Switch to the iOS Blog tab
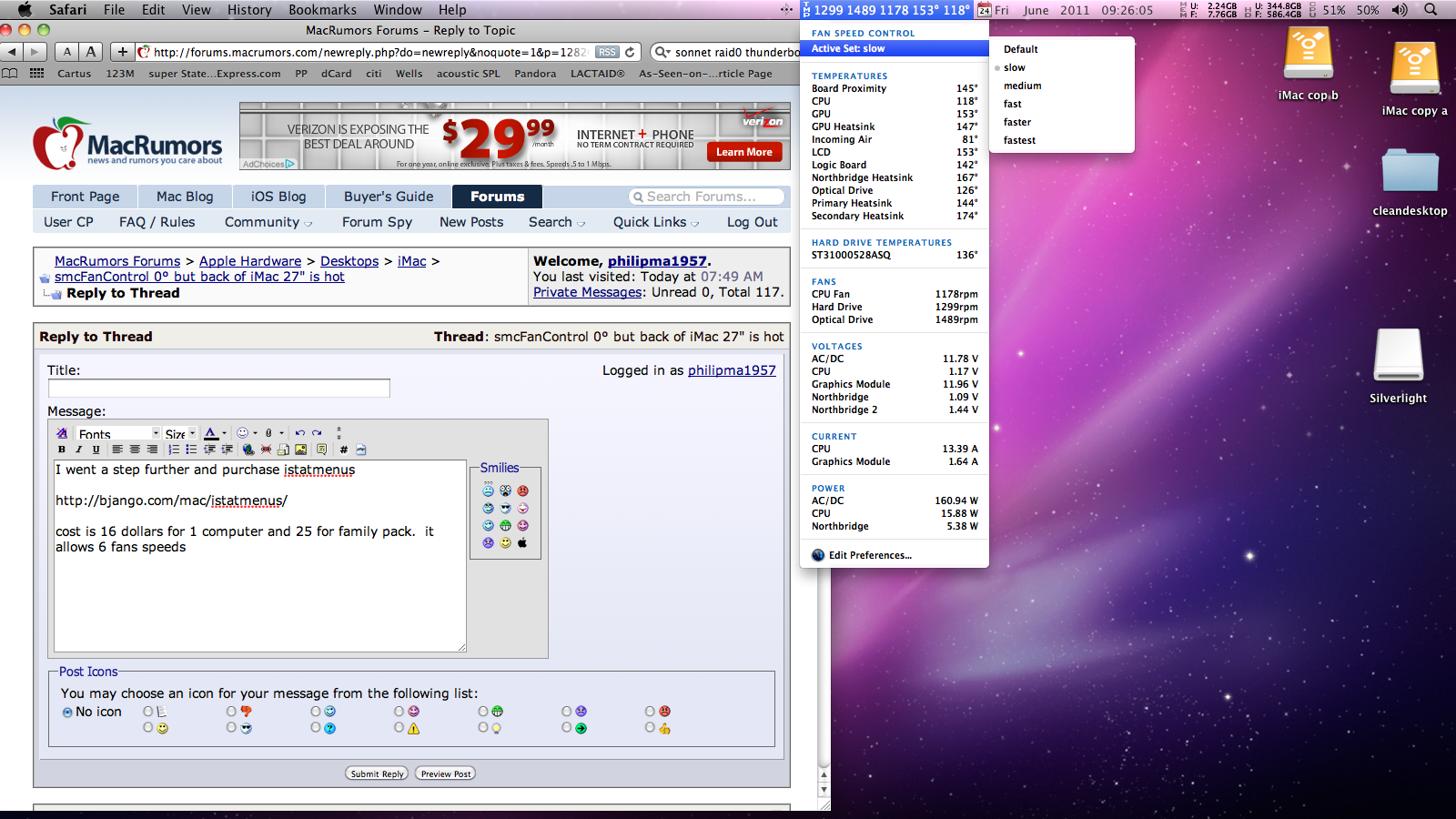 point(278,197)
